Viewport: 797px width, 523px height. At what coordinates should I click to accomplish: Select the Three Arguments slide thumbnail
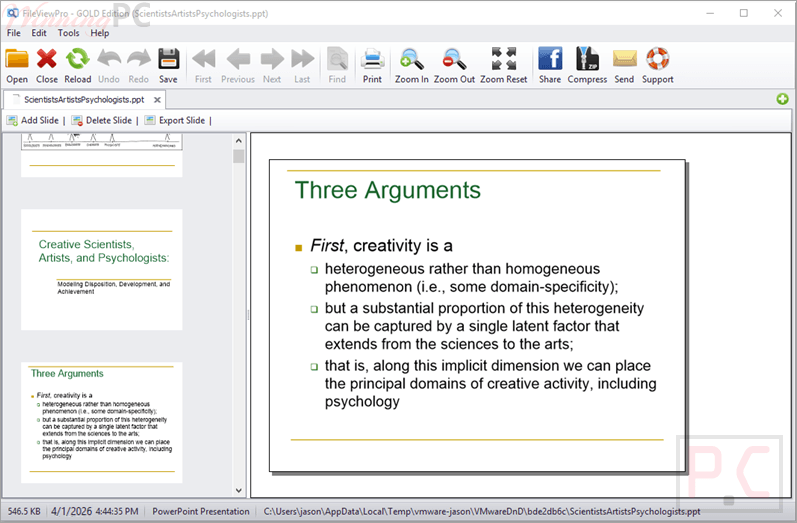pos(102,422)
